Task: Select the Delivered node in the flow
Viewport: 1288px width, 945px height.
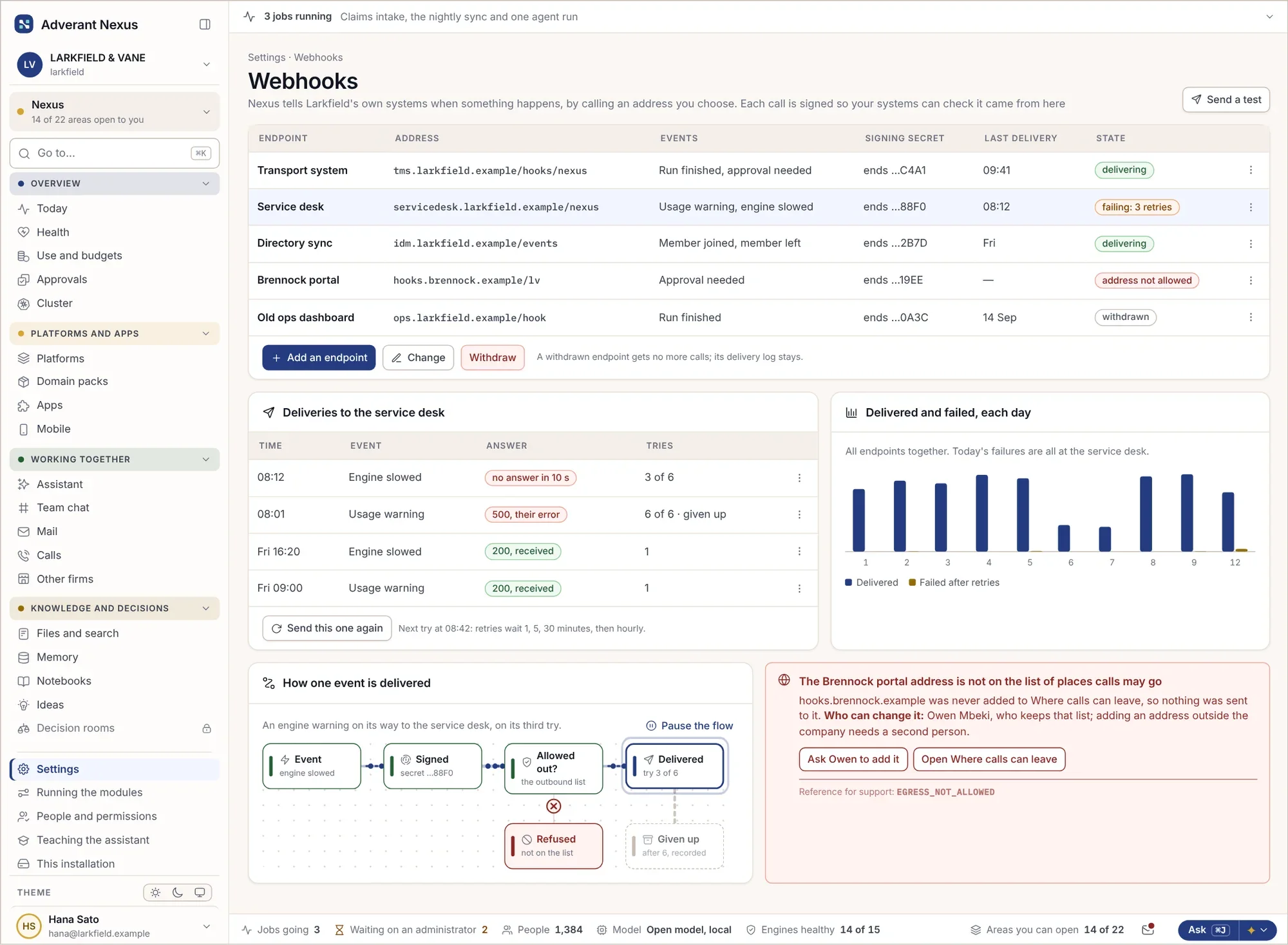Action: [675, 765]
